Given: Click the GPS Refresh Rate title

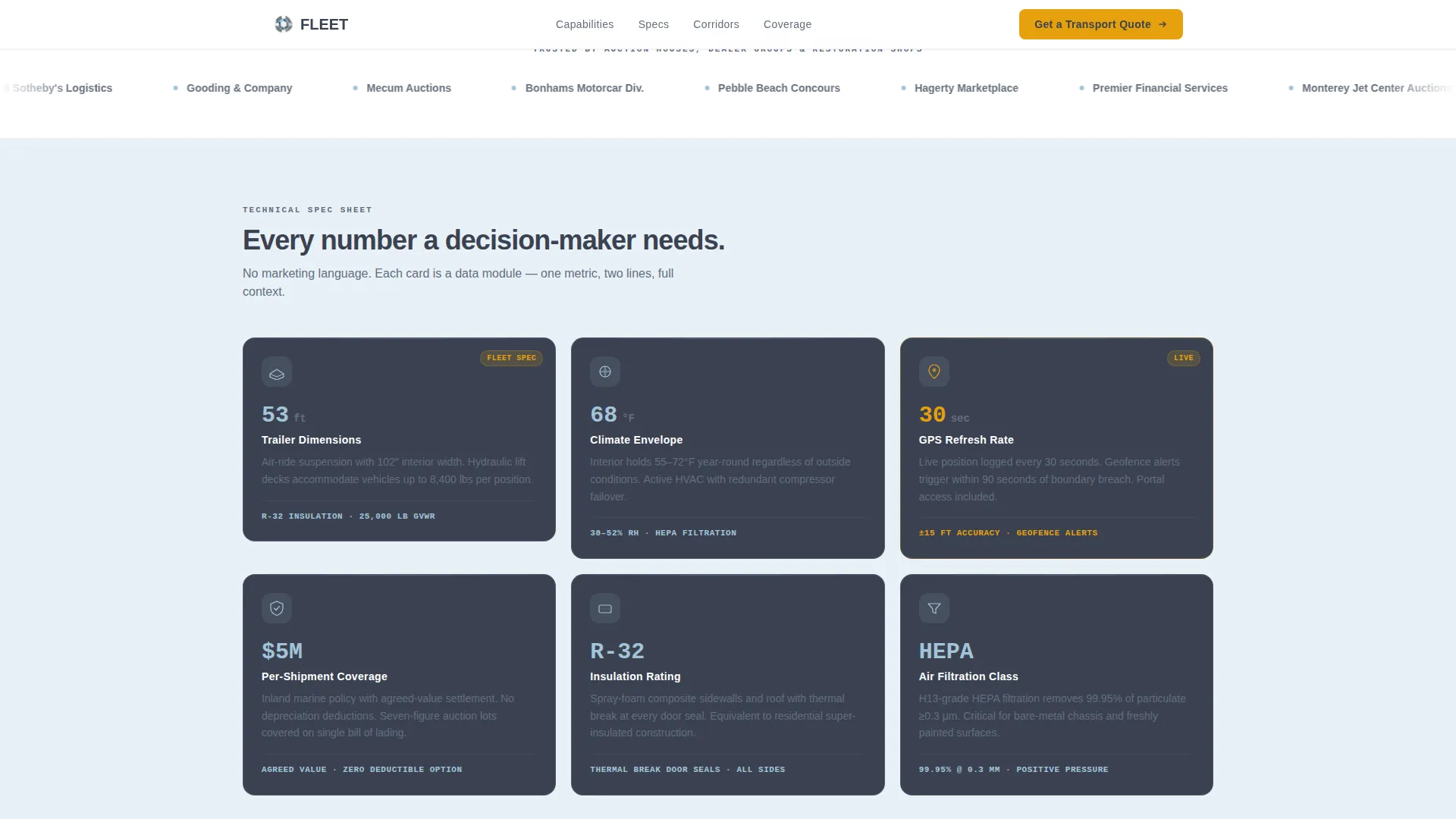Looking at the screenshot, I should pyautogui.click(x=966, y=440).
